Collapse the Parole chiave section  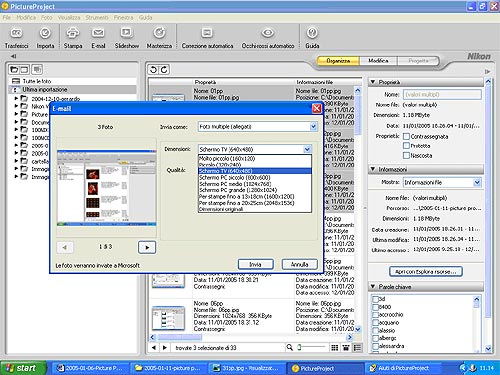[373, 286]
